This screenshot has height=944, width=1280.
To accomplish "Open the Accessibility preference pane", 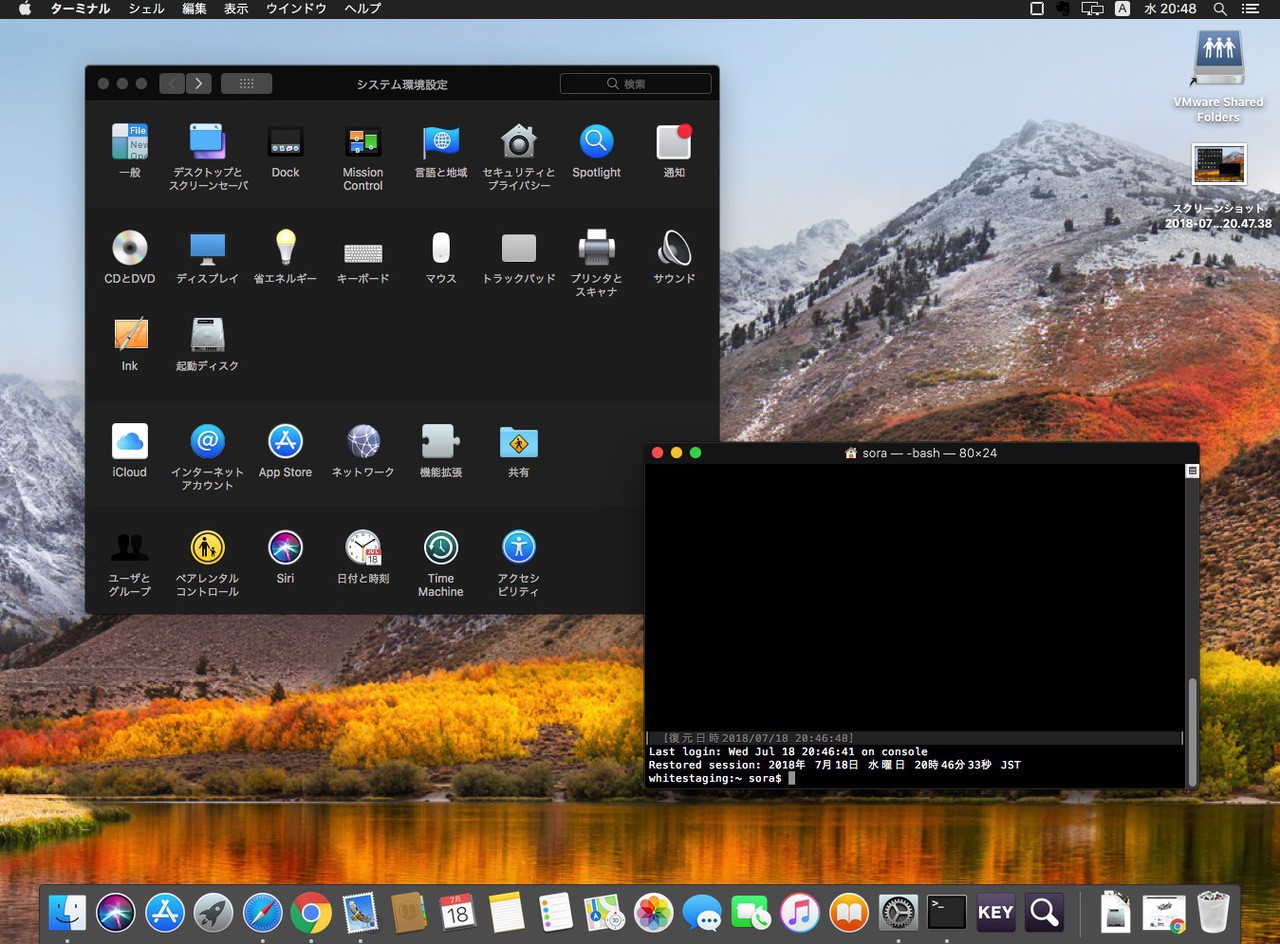I will [x=518, y=548].
